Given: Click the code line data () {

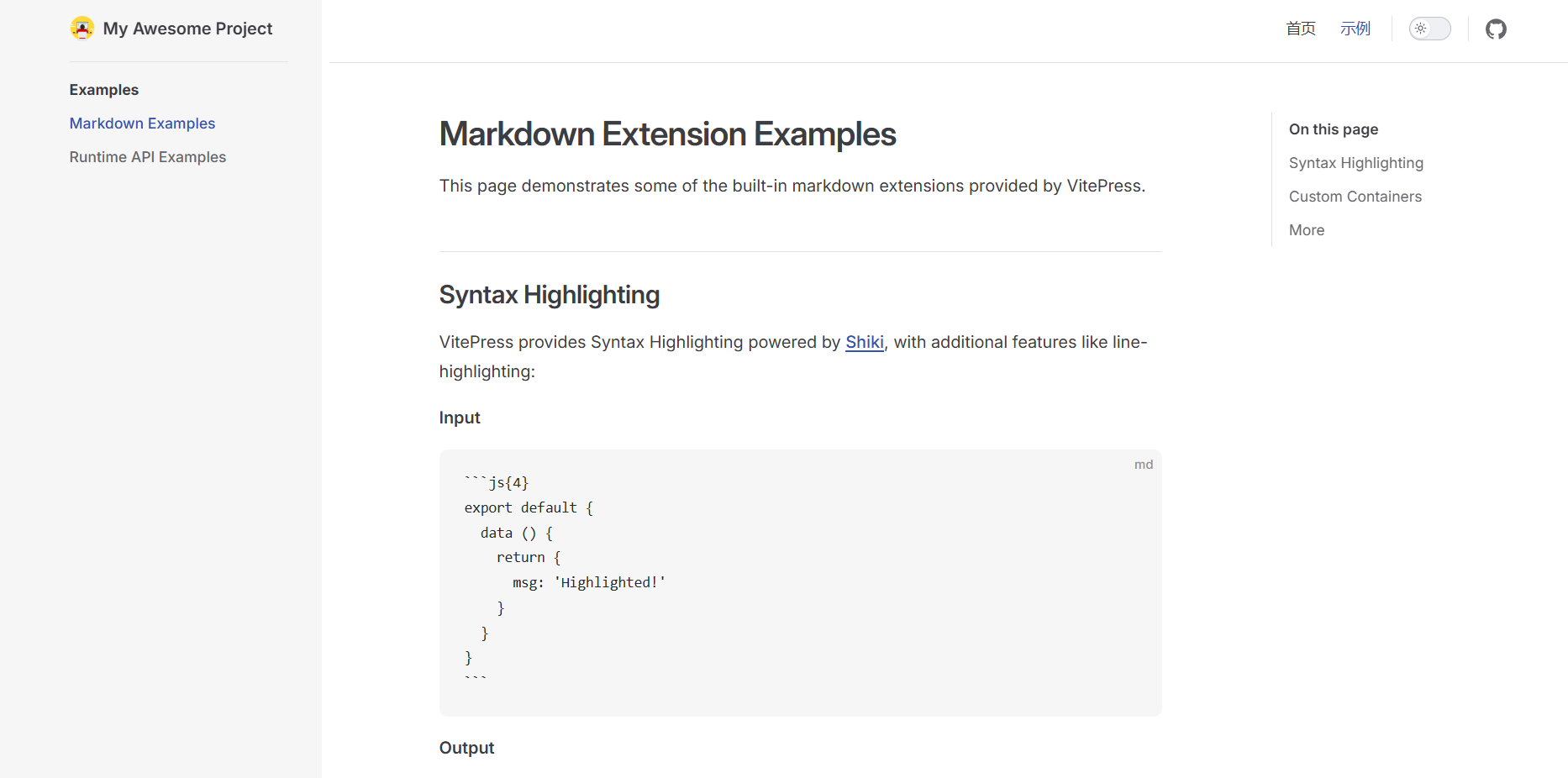Looking at the screenshot, I should pyautogui.click(x=517, y=533).
